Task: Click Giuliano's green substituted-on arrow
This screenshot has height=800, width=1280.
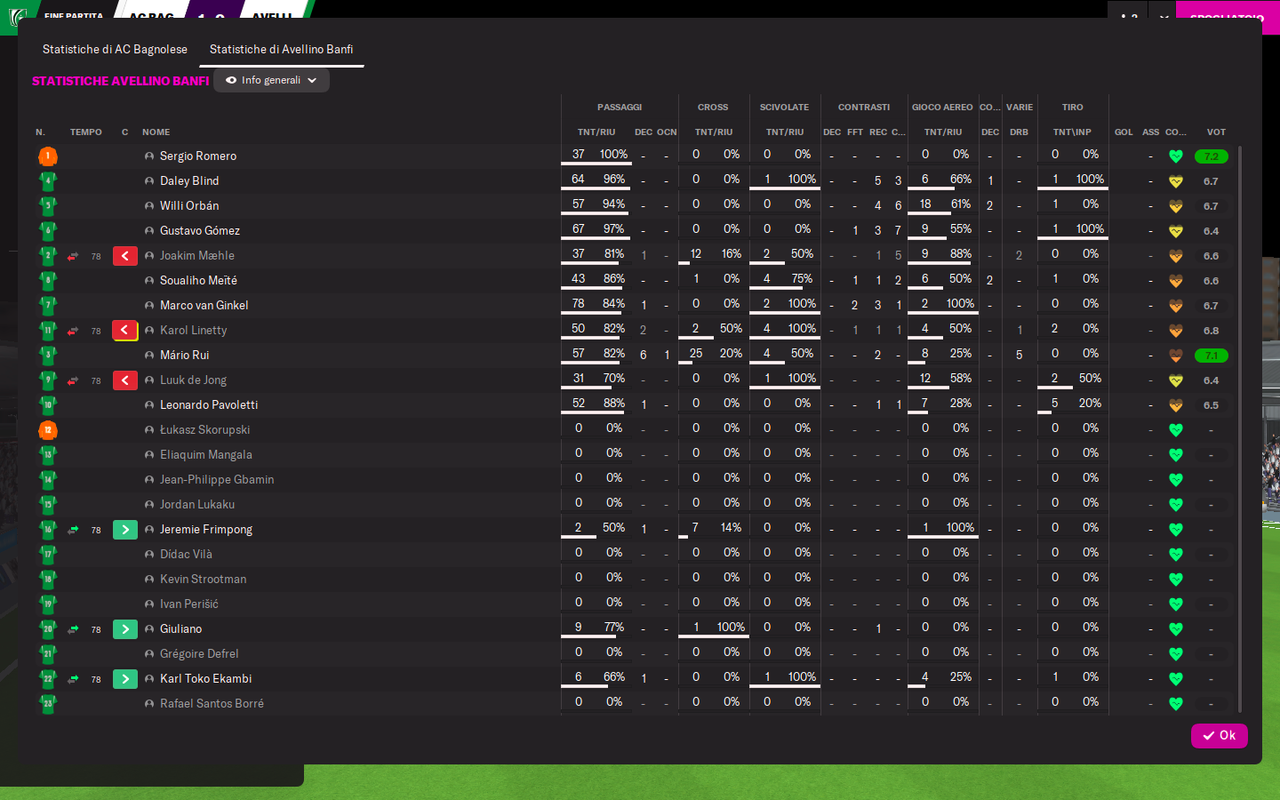Action: point(125,629)
